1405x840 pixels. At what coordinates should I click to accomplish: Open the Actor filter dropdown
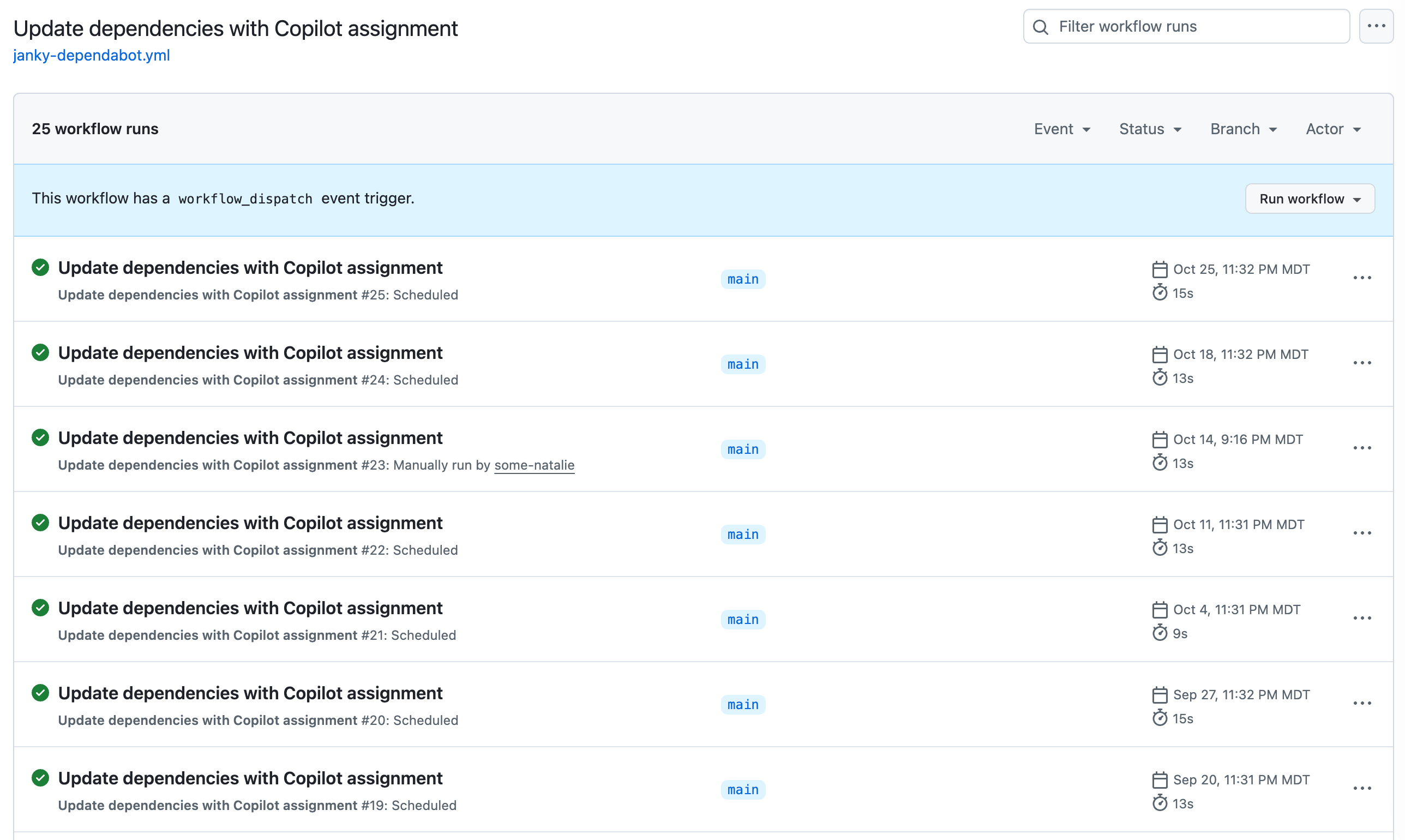point(1332,129)
